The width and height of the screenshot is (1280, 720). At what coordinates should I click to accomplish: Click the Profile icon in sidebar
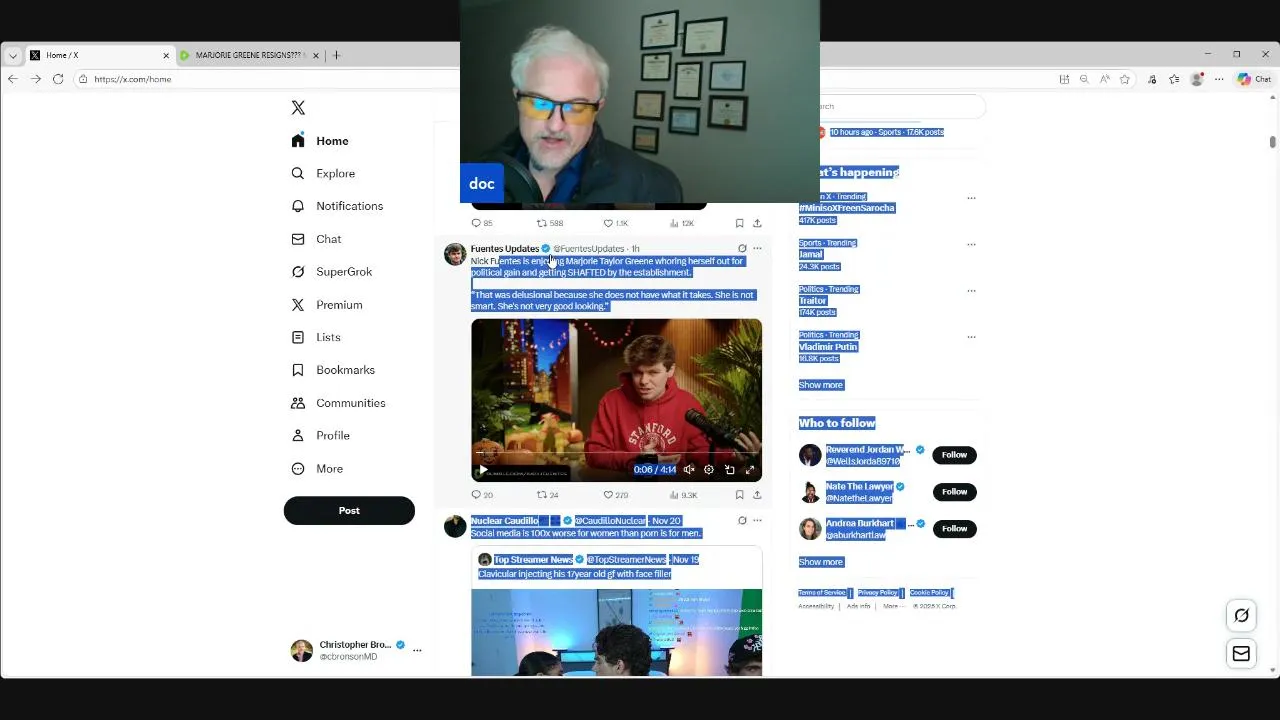click(298, 436)
